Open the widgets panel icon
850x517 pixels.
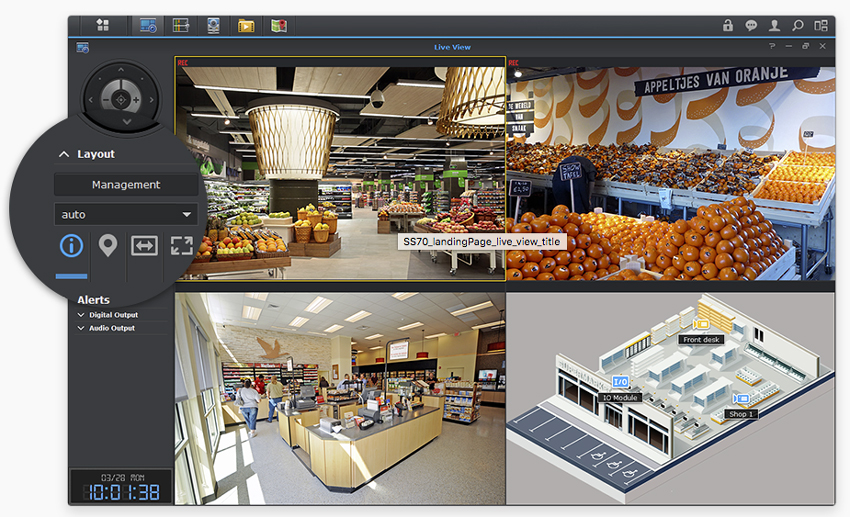[x=821, y=25]
